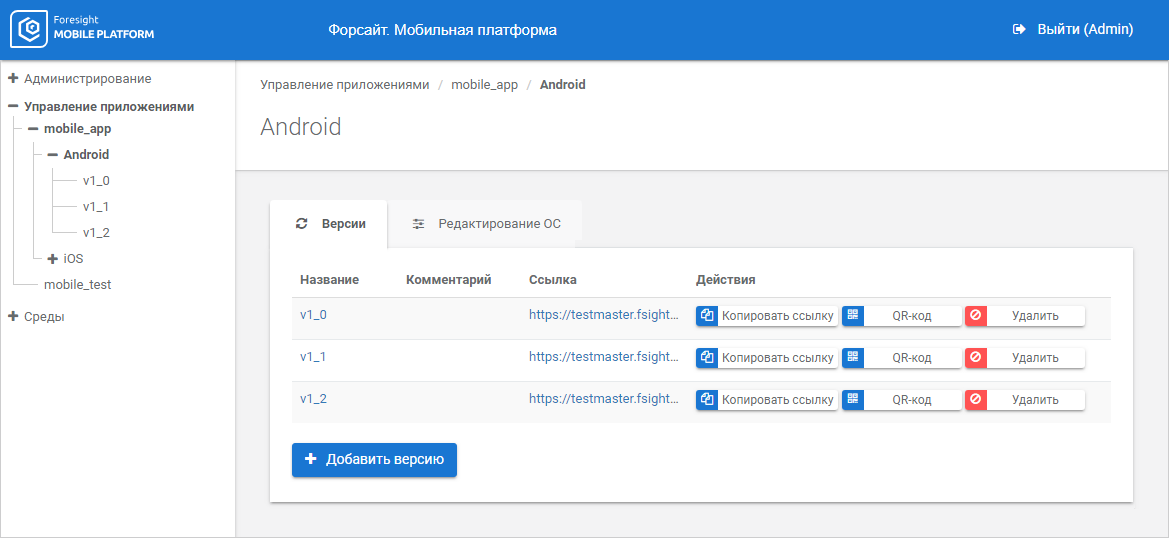Click the logout icon beside Выйти (Admin)

tap(1019, 30)
